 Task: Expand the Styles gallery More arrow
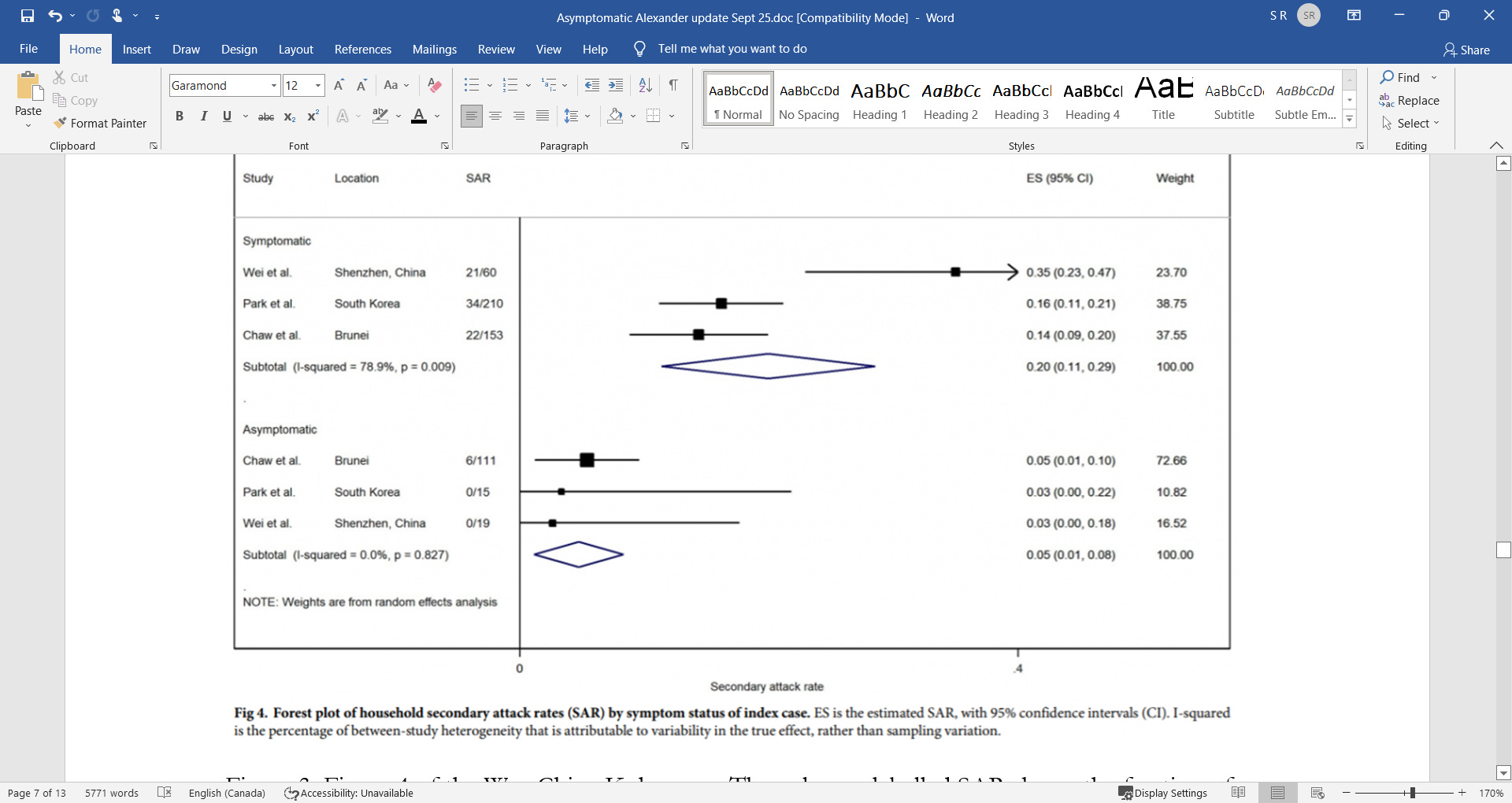click(x=1350, y=120)
